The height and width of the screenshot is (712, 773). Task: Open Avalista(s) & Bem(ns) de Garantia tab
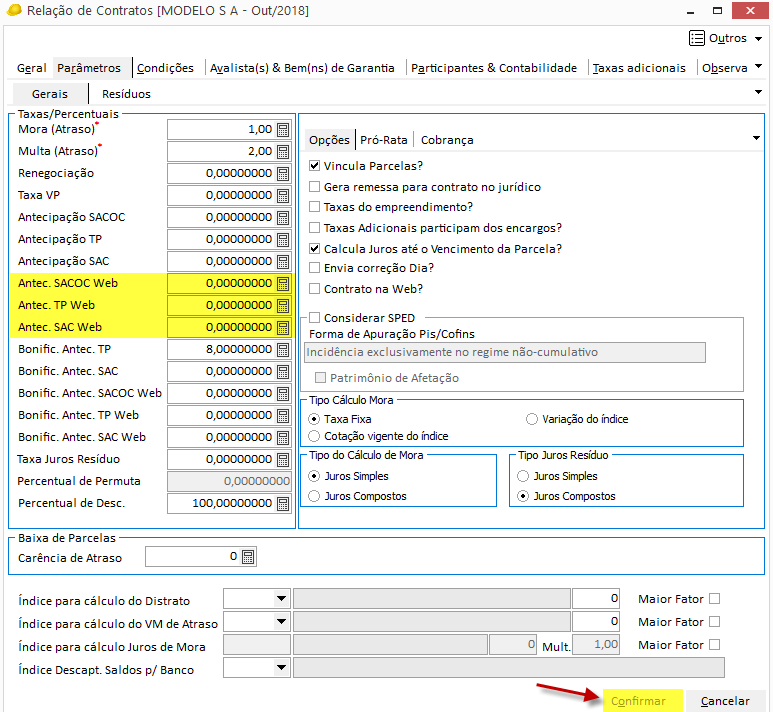point(302,68)
